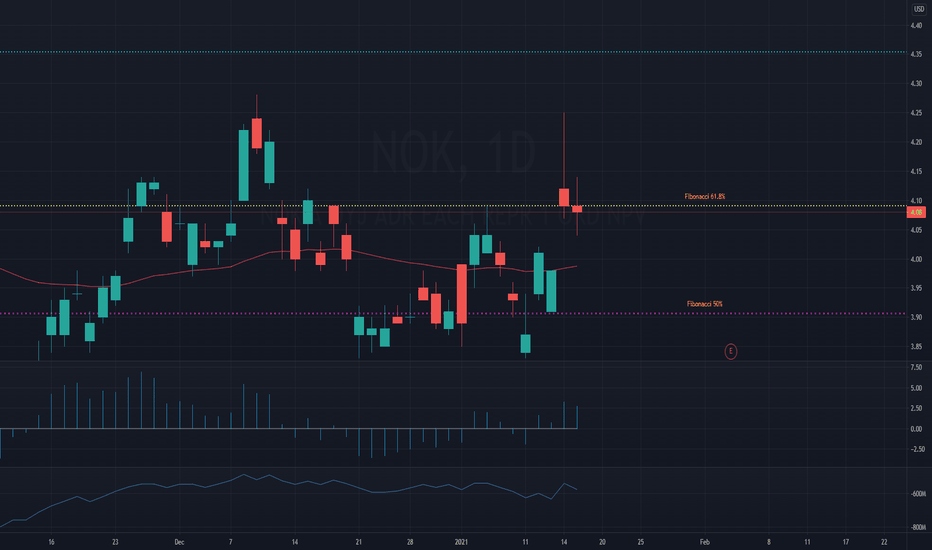Select the cyan dotted line near 4.35
Image resolution: width=932 pixels, height=550 pixels.
(x=452, y=52)
